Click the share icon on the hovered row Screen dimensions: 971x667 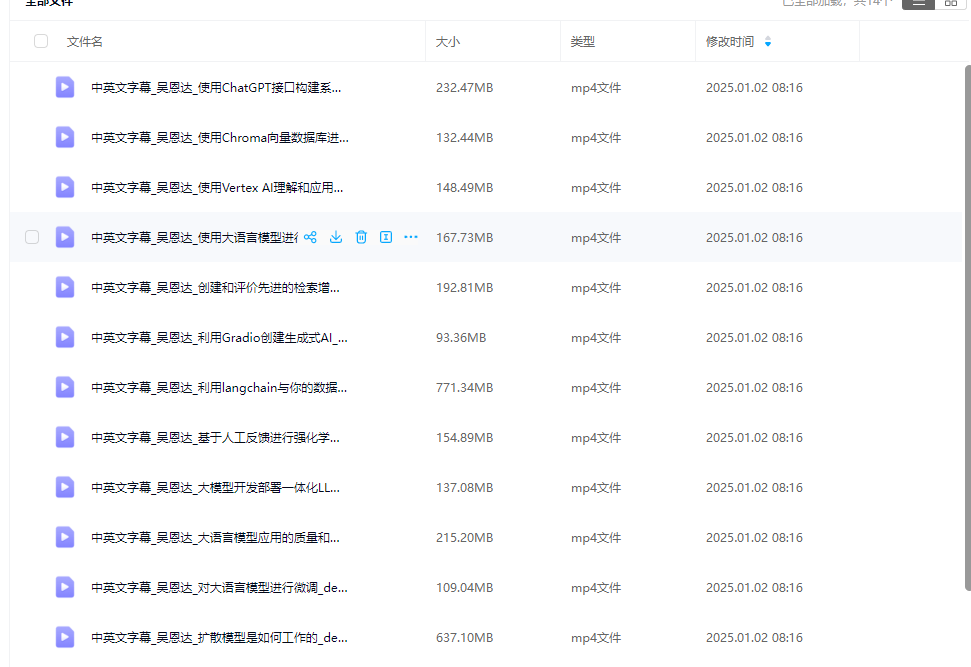tap(310, 237)
